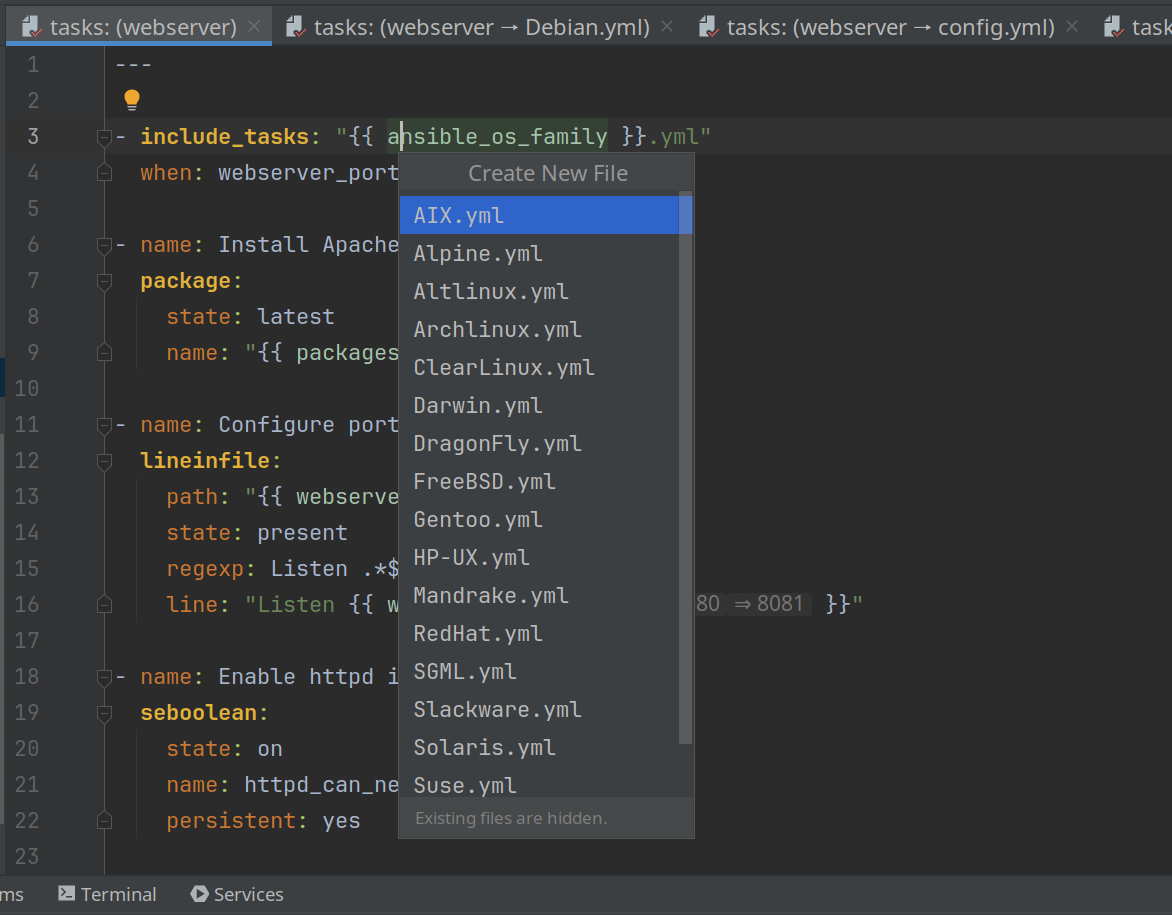The width and height of the screenshot is (1172, 915).
Task: Close the tasks: (webserver) tab
Action: pyautogui.click(x=254, y=26)
